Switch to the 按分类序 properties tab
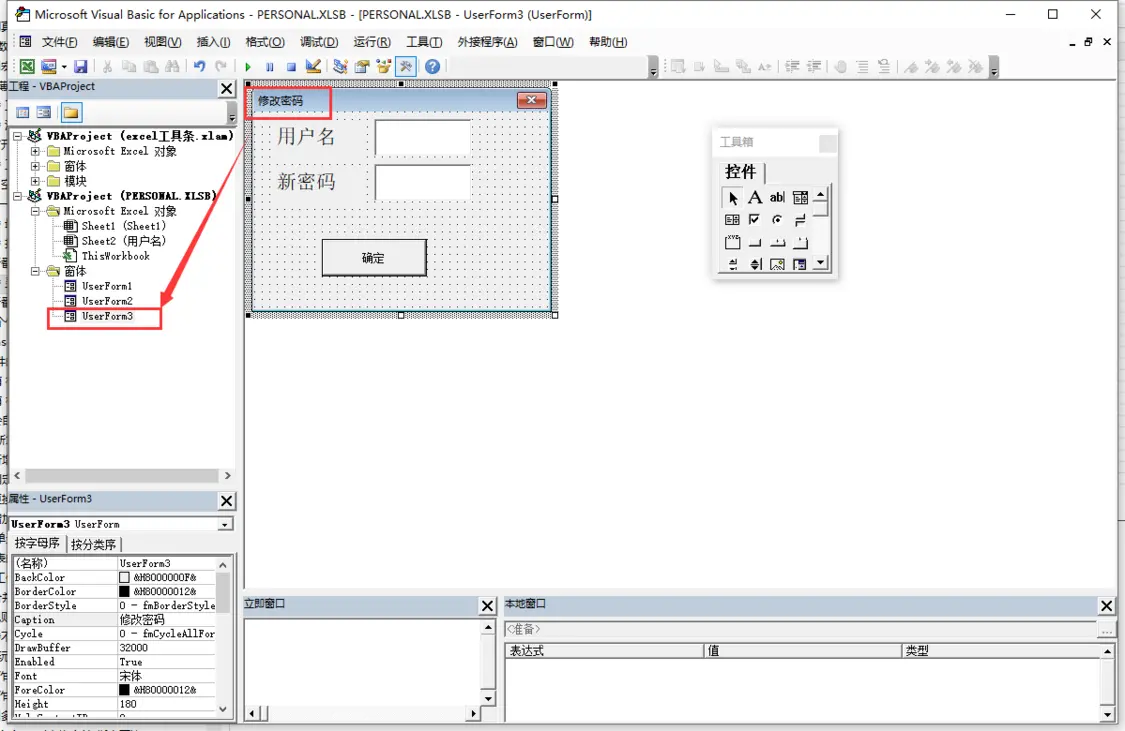1125x731 pixels. click(x=93, y=544)
